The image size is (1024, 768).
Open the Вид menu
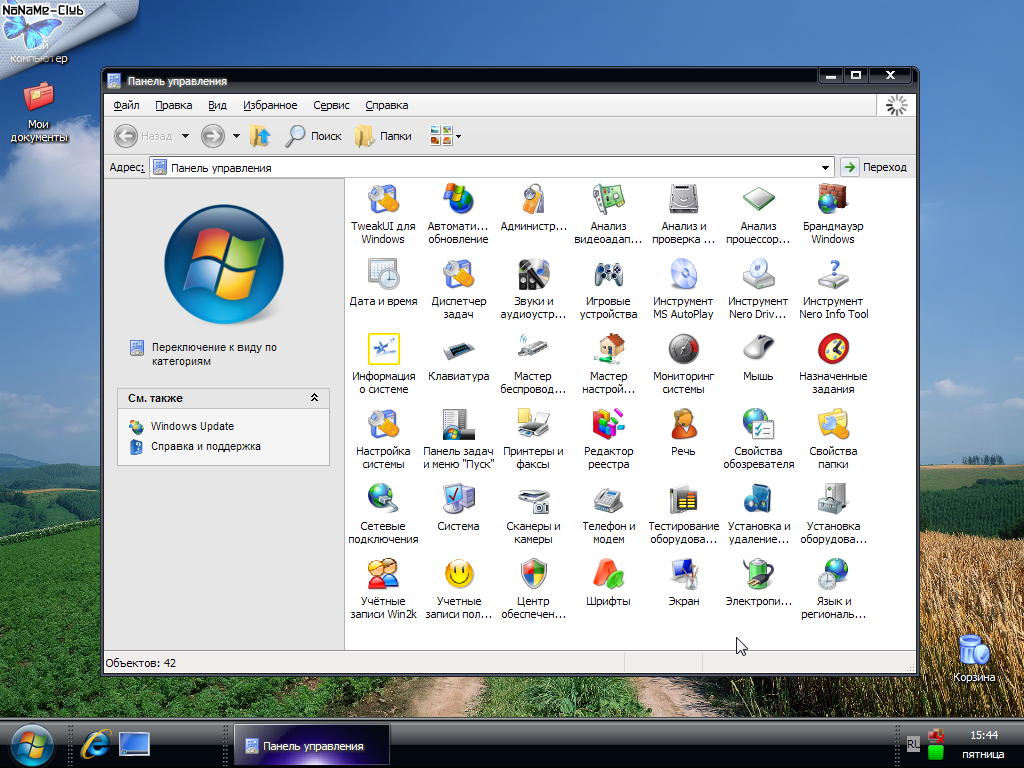pos(217,105)
